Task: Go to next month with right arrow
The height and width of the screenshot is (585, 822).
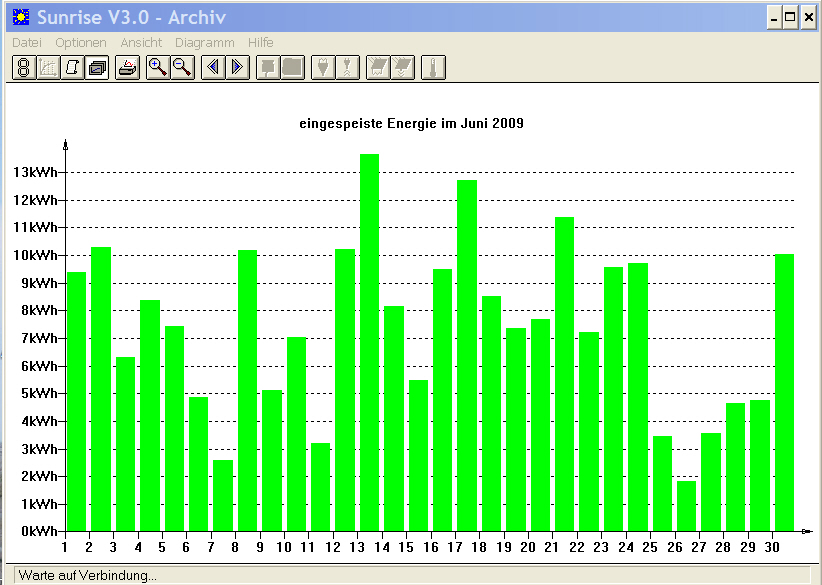Action: point(237,68)
